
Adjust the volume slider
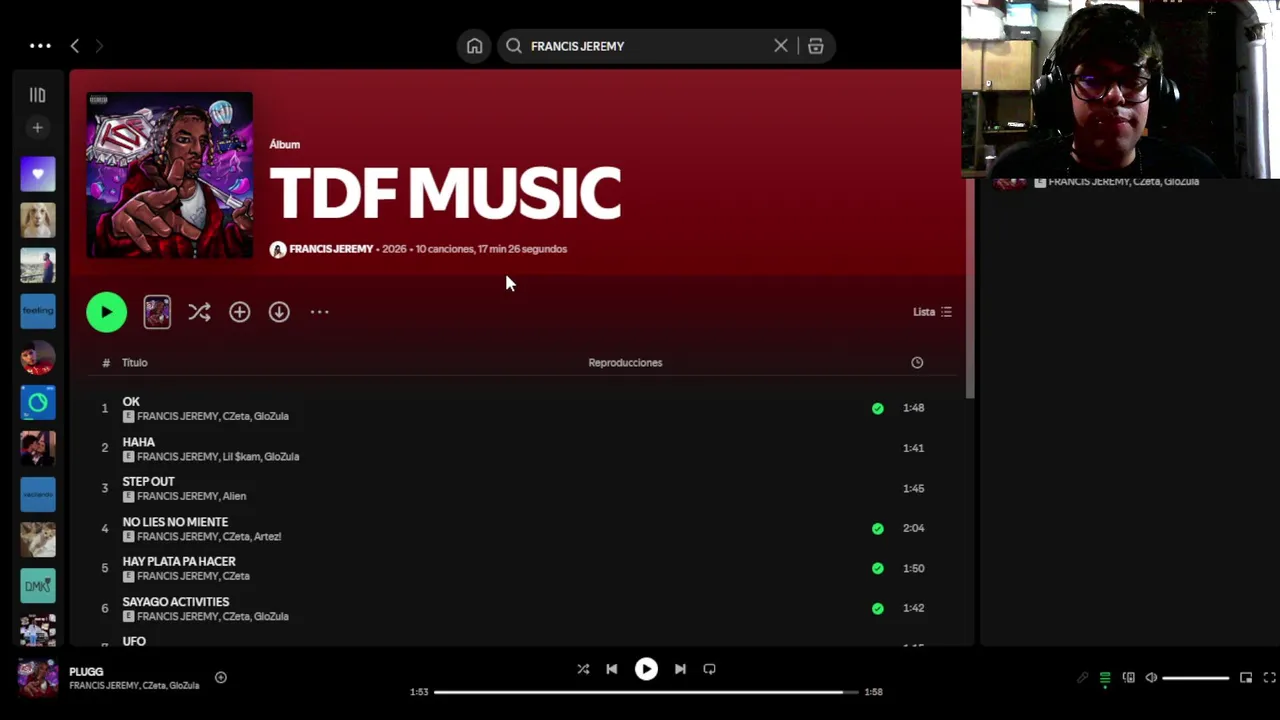coord(1196,678)
